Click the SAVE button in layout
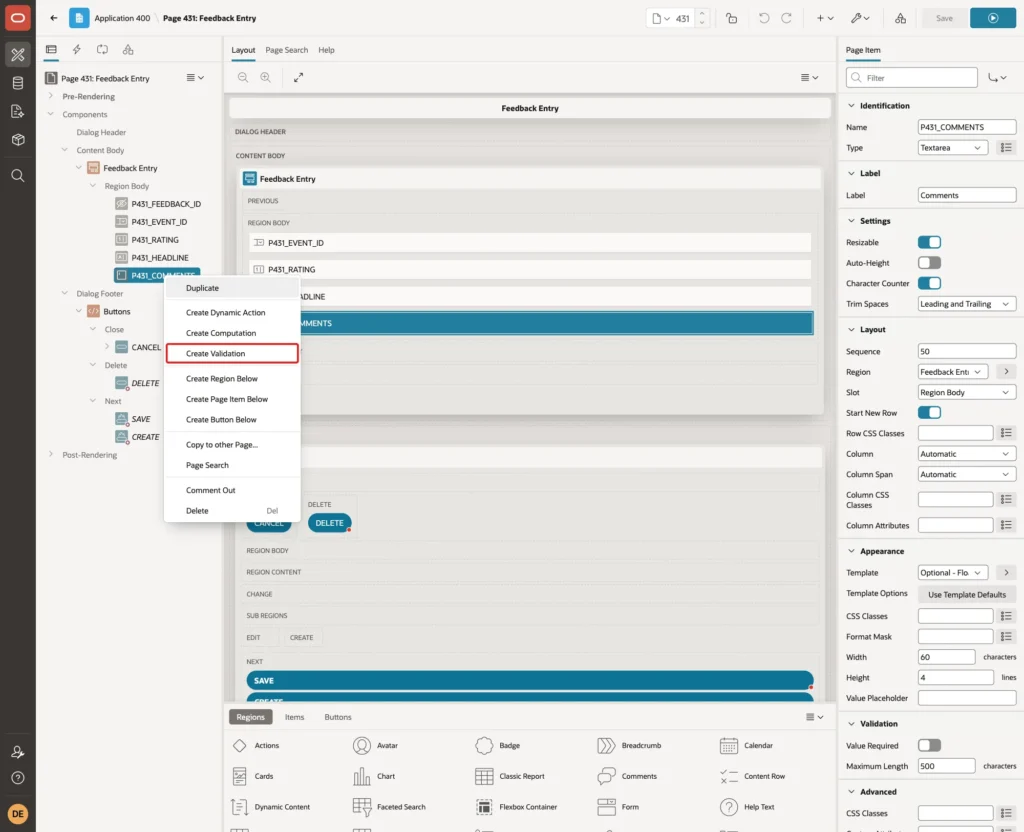Screen dimensions: 1024x832 coord(530,680)
